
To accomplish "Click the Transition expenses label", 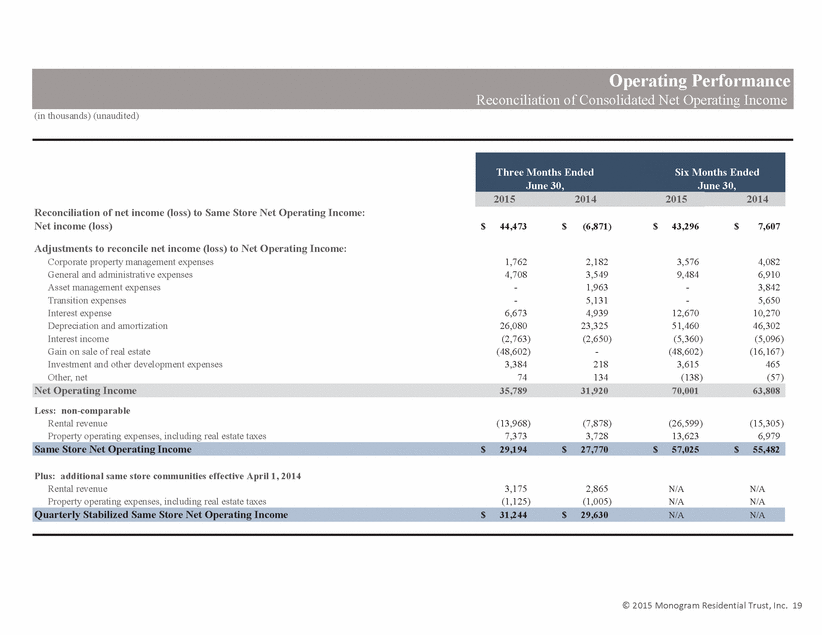I will pyautogui.click(x=86, y=300).
